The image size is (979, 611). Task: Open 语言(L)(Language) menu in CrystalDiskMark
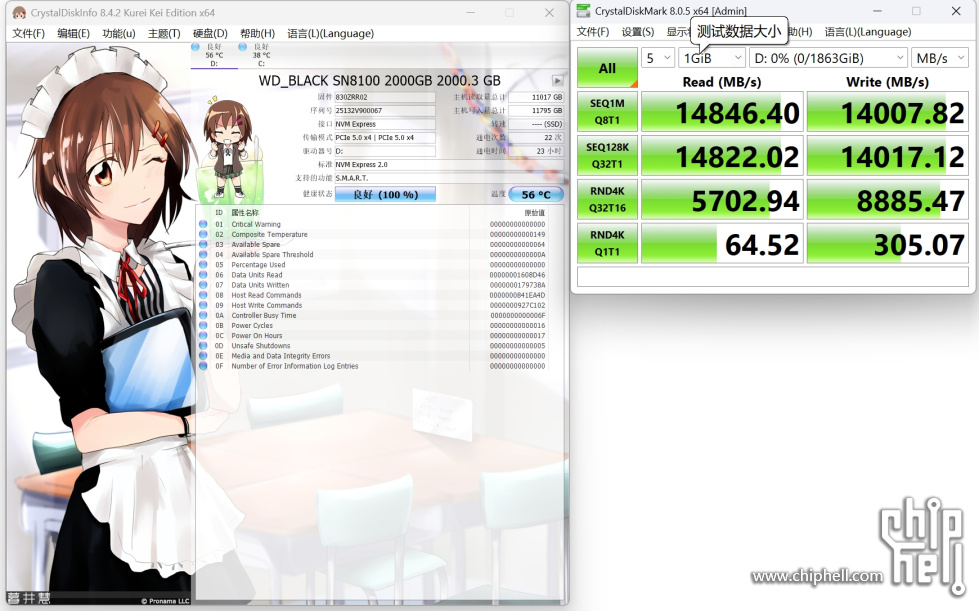point(868,32)
